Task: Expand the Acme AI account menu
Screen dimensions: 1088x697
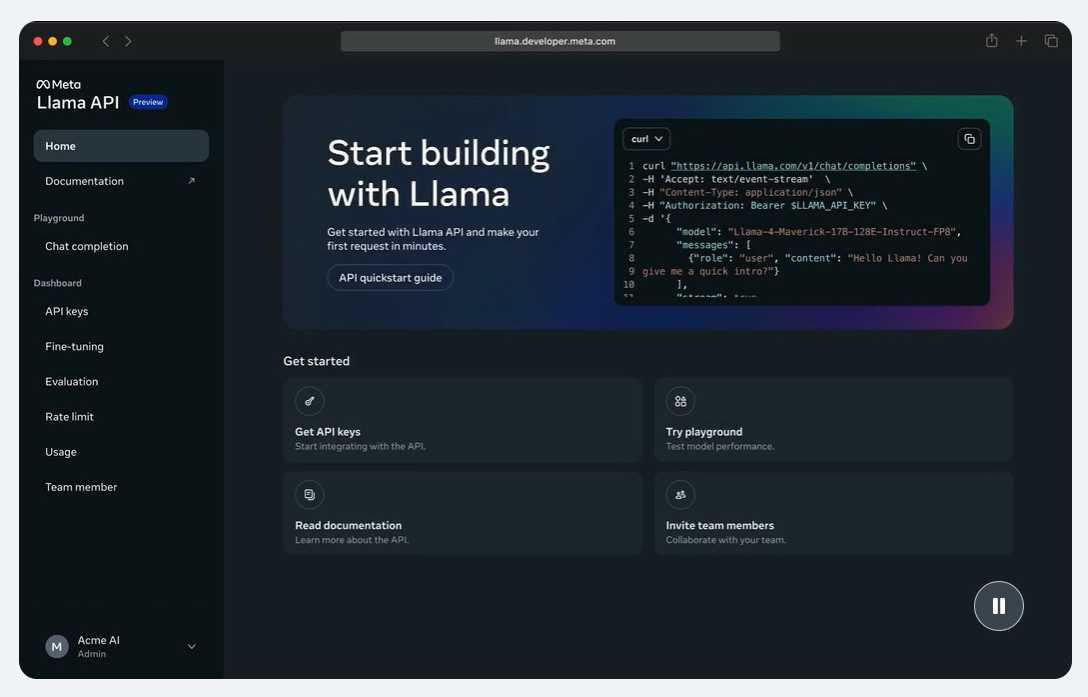Action: (192, 646)
